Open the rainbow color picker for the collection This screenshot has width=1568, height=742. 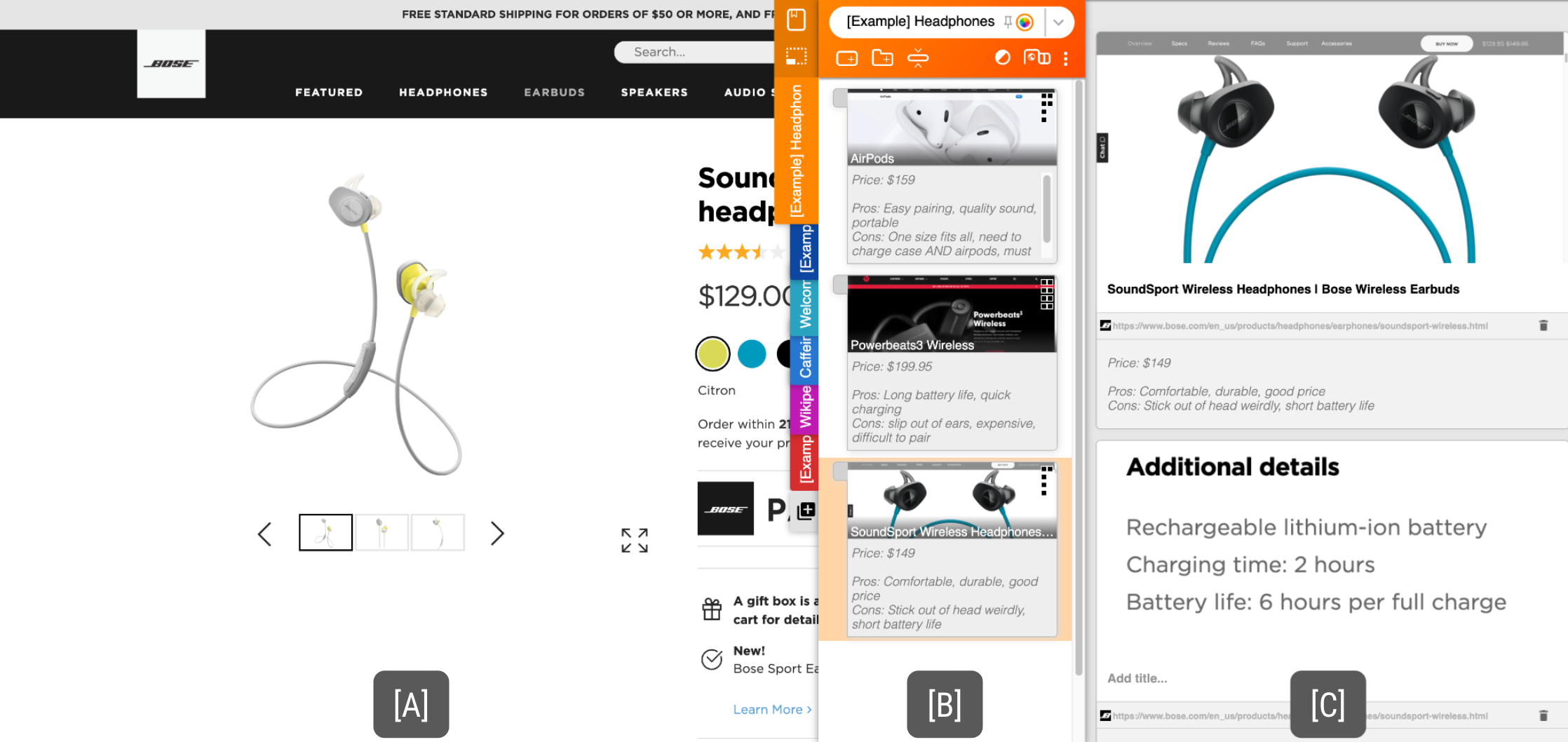[x=1025, y=22]
